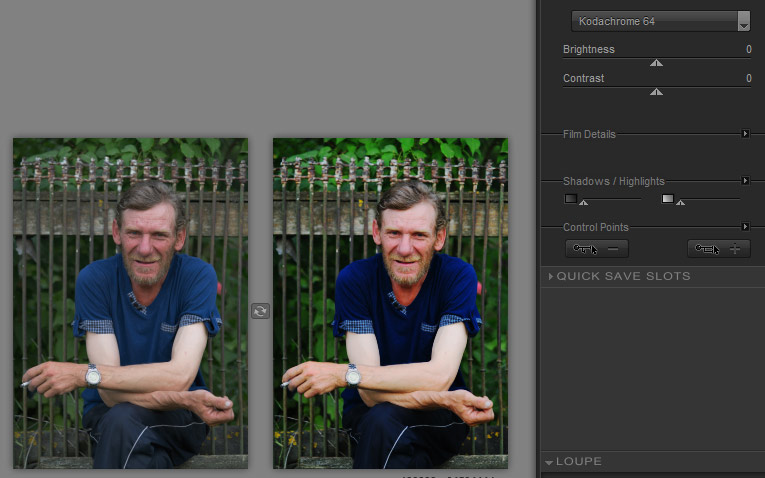Click the remove control point (minus) button
The image size is (765, 478).
[597, 249]
